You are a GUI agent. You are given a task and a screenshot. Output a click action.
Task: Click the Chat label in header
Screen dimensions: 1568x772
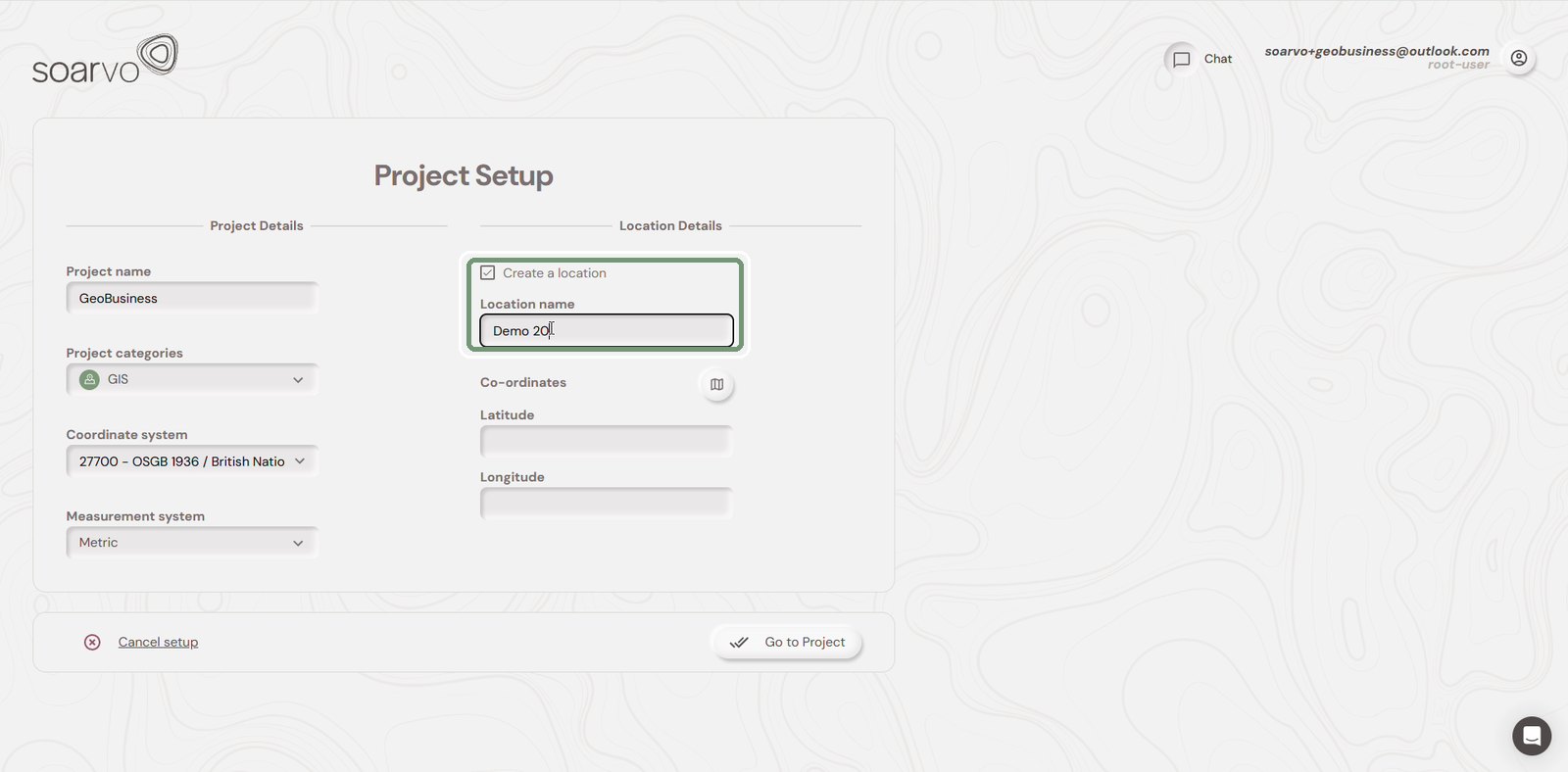tap(1218, 59)
